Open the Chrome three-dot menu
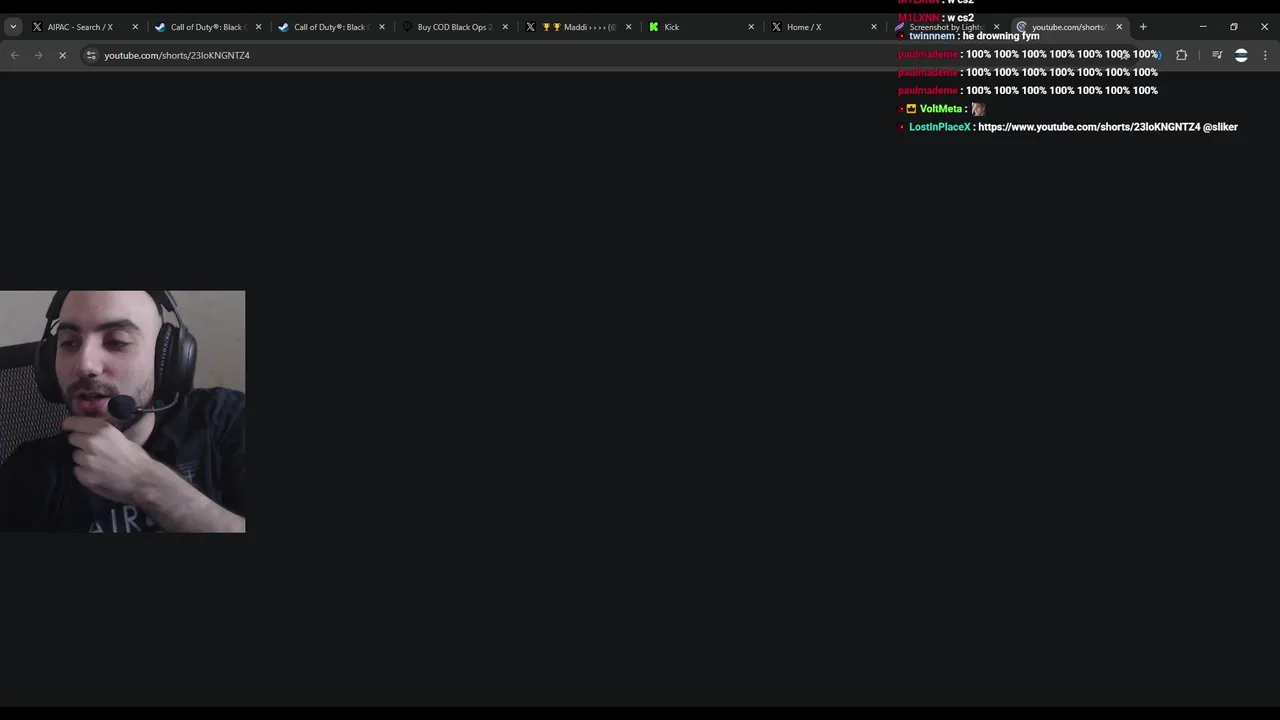 click(1265, 55)
